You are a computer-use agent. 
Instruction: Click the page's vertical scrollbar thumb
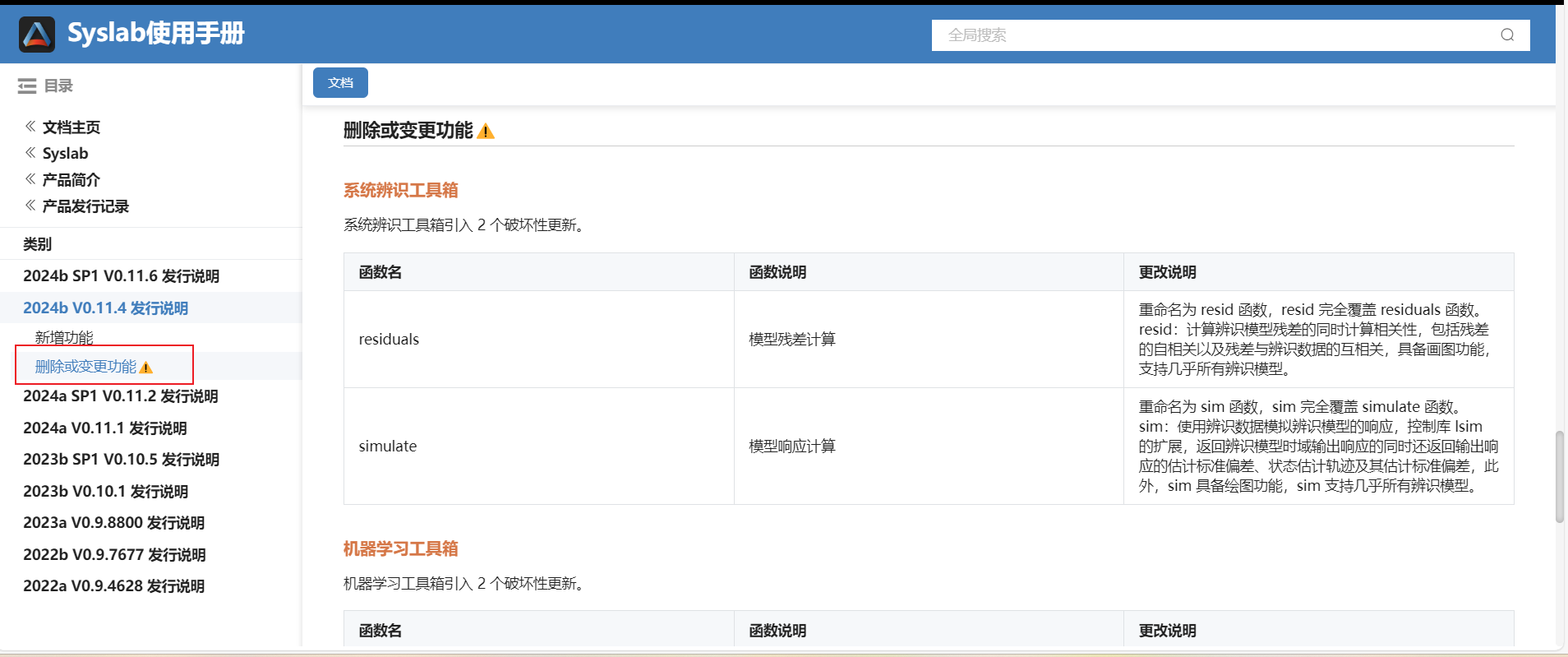1560,477
